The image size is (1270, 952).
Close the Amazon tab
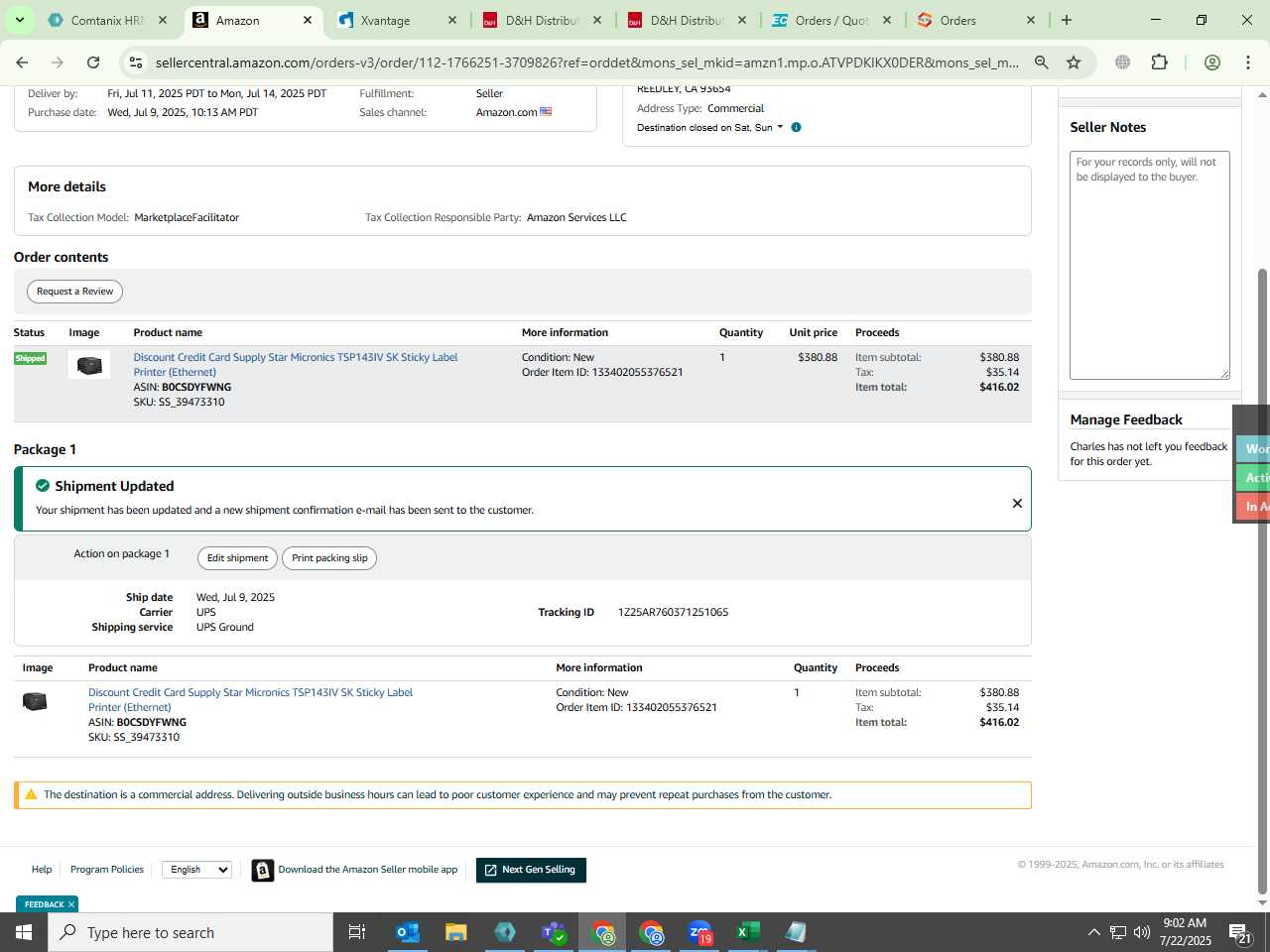pos(308,20)
